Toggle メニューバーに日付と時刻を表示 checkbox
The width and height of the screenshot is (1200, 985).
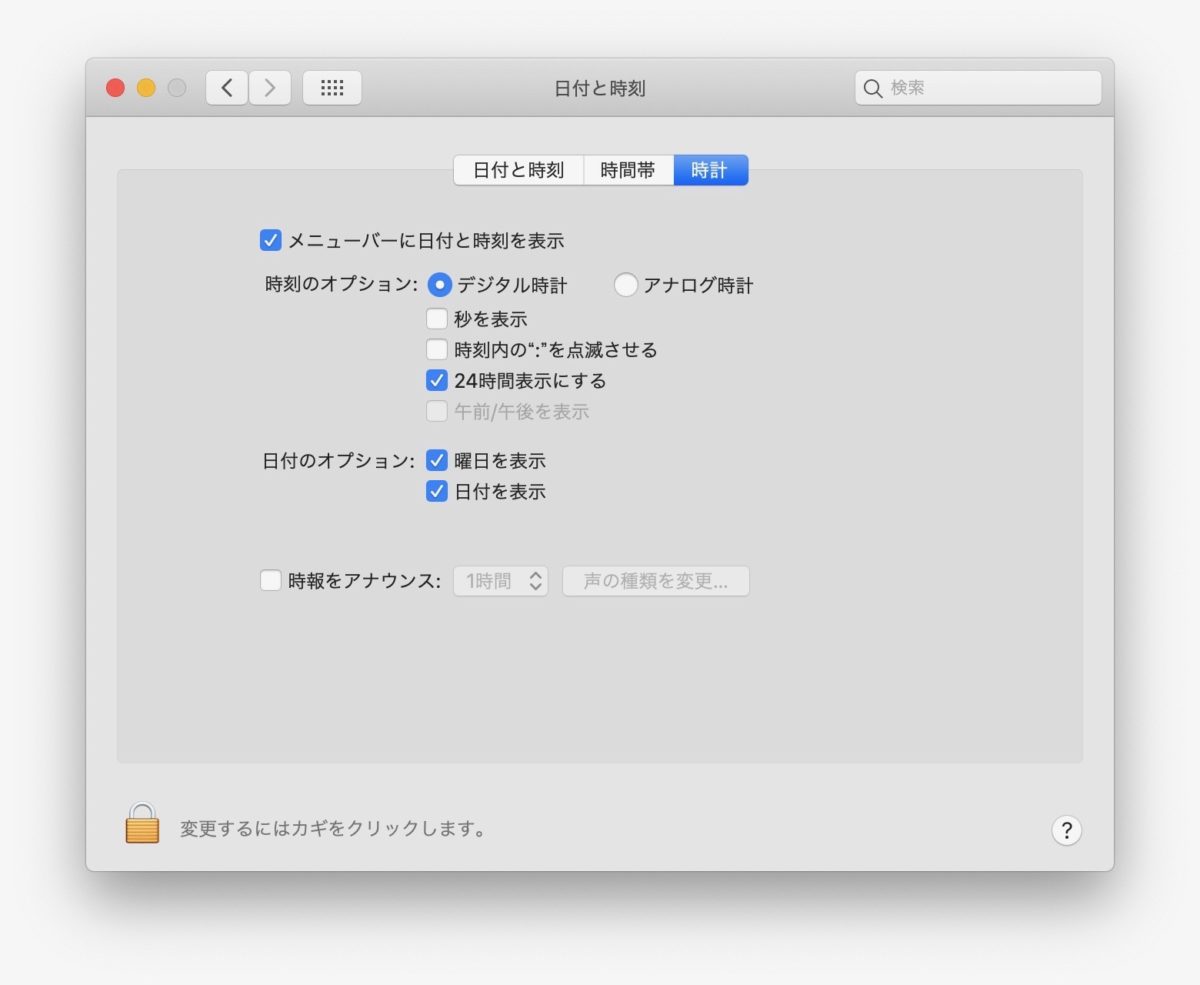coord(270,240)
